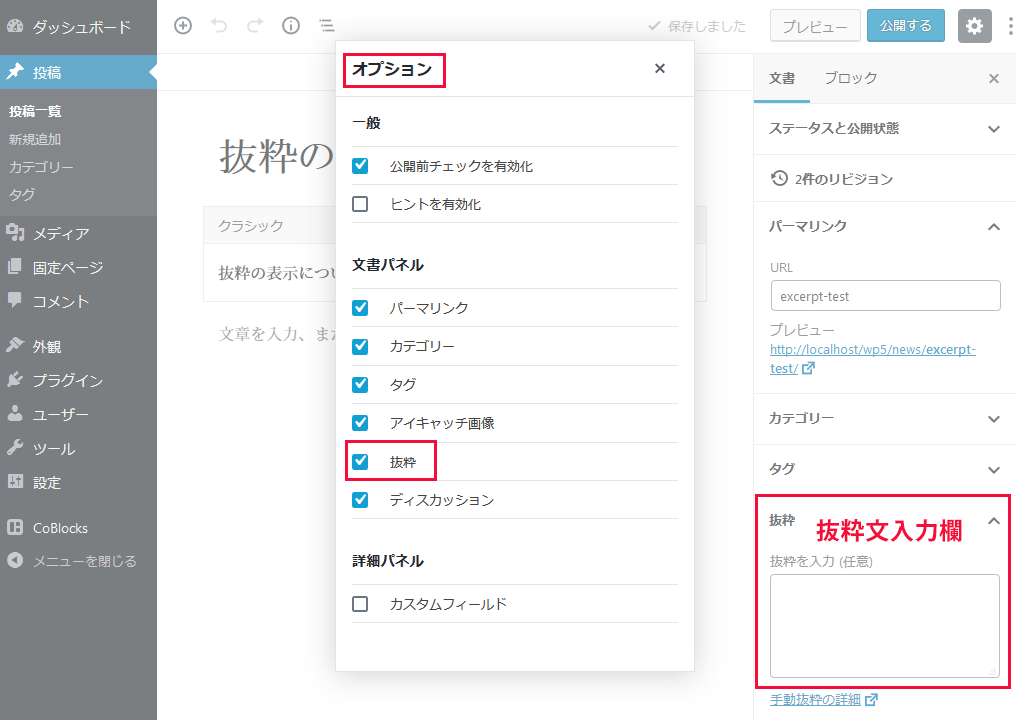Click the undo arrow icon
Image resolution: width=1016 pixels, height=720 pixels.
[x=219, y=26]
